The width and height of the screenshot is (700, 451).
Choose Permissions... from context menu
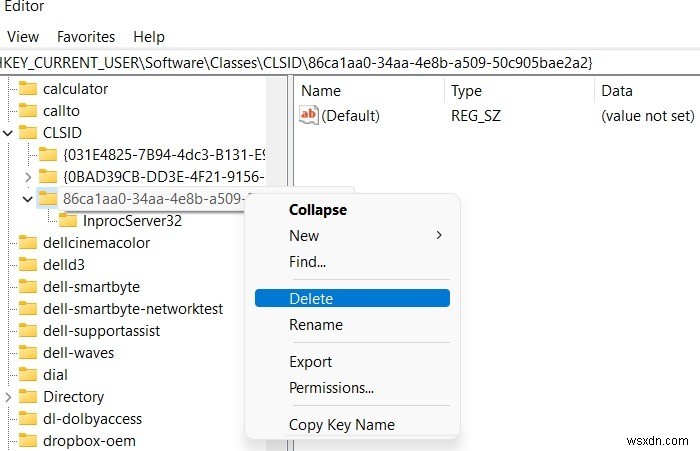pyautogui.click(x=331, y=387)
